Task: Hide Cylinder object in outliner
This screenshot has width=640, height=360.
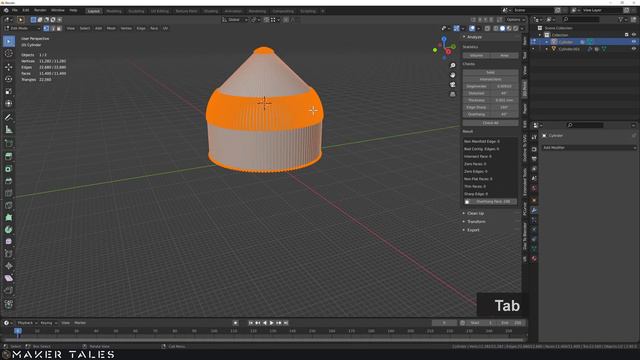Action: [x=634, y=42]
